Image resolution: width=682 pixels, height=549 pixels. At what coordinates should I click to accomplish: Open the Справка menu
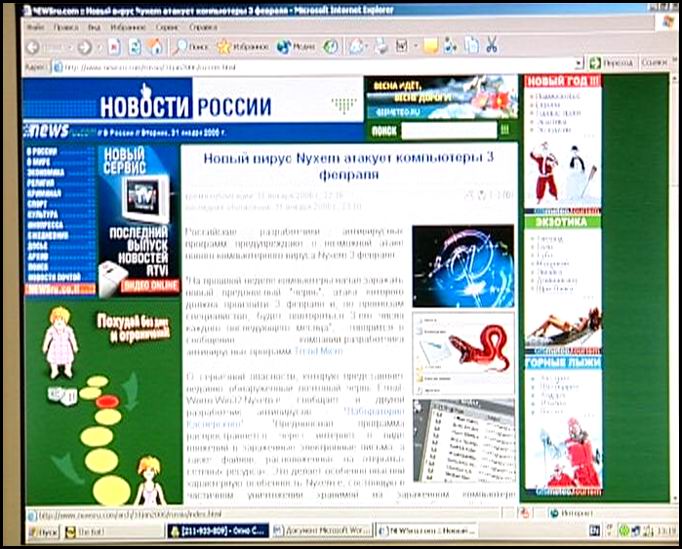[203, 27]
